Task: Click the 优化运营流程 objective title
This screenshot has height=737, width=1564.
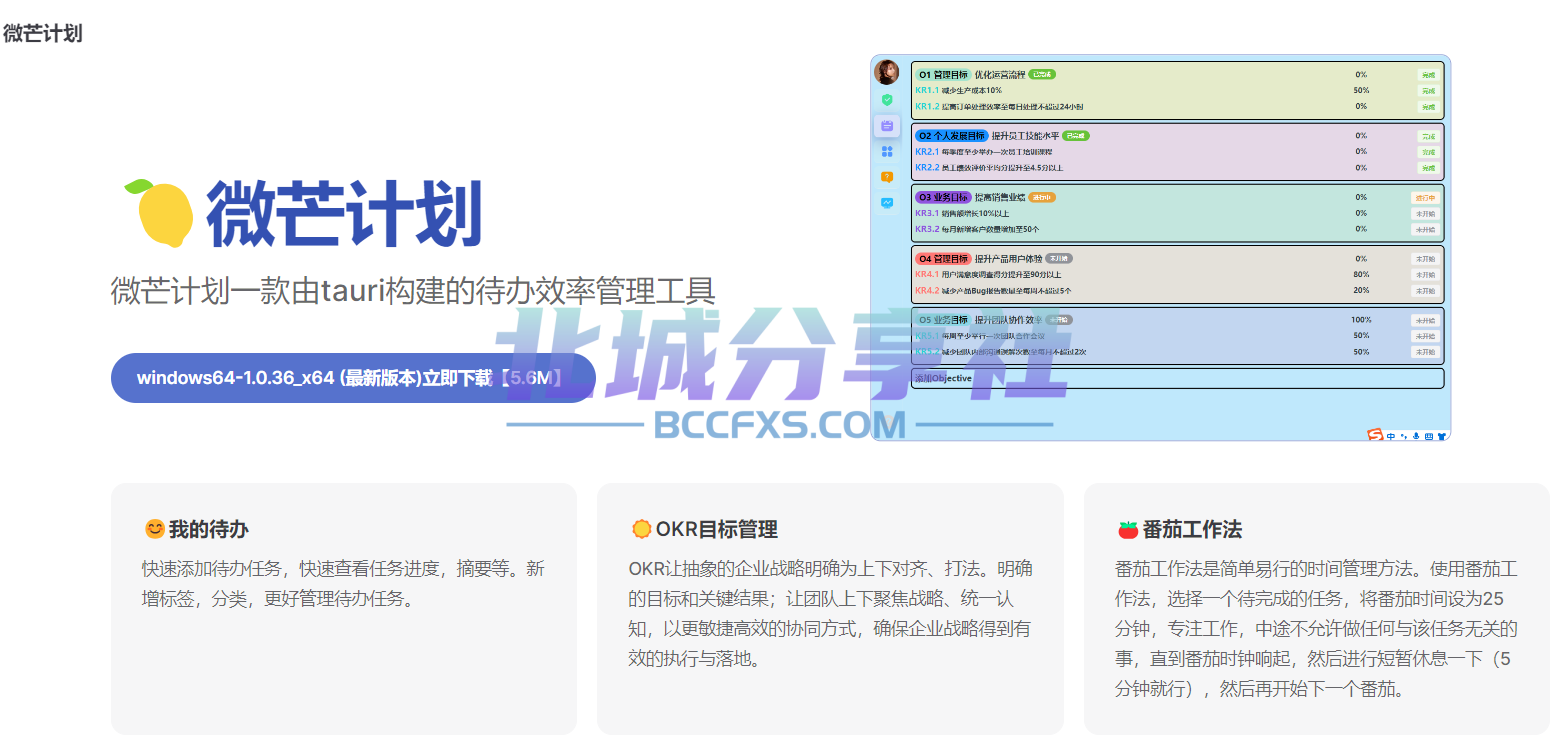Action: click(x=1000, y=74)
